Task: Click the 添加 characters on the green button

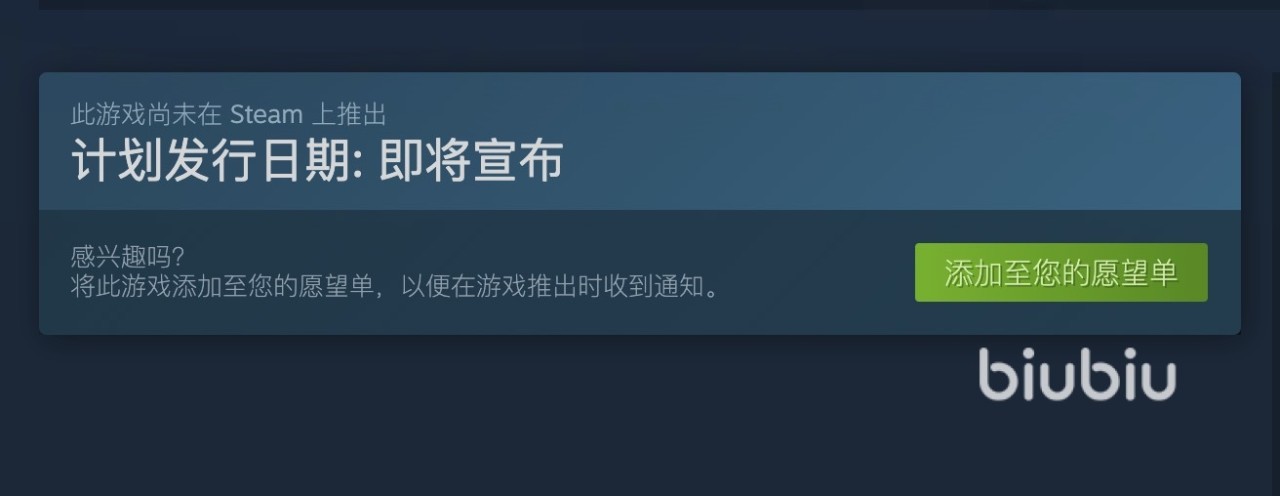Action: tap(973, 272)
